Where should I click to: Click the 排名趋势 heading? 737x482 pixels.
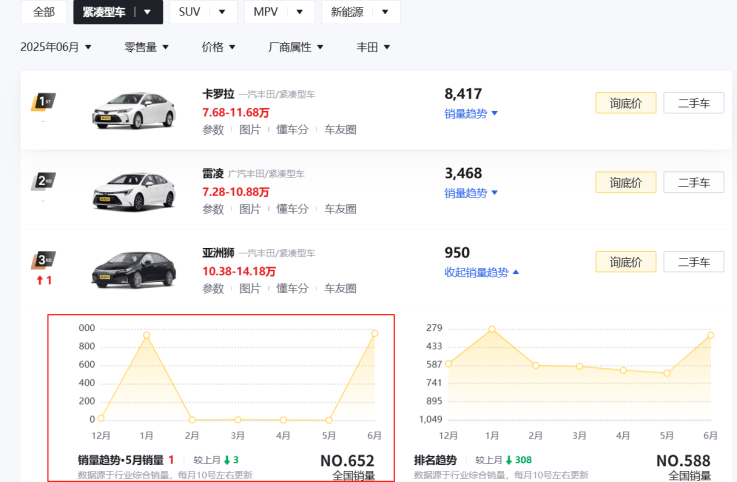click(435, 460)
